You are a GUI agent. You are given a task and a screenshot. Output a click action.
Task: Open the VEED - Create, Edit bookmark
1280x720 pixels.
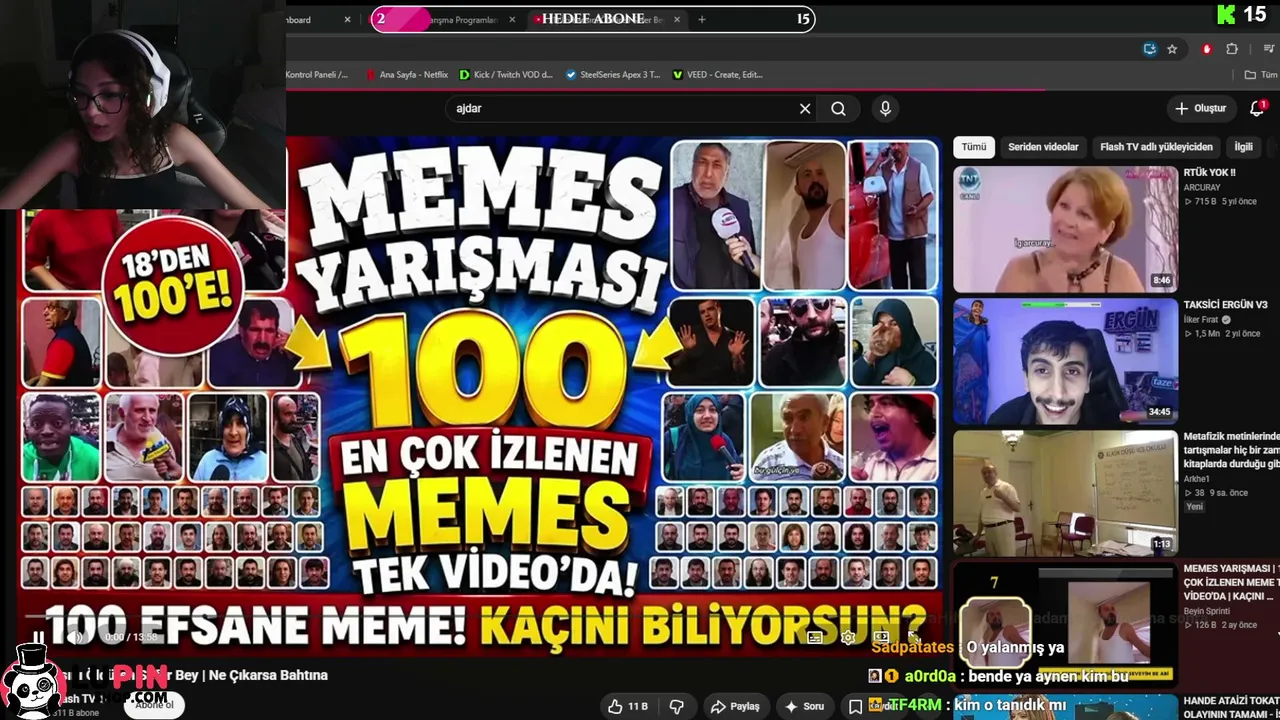[718, 75]
